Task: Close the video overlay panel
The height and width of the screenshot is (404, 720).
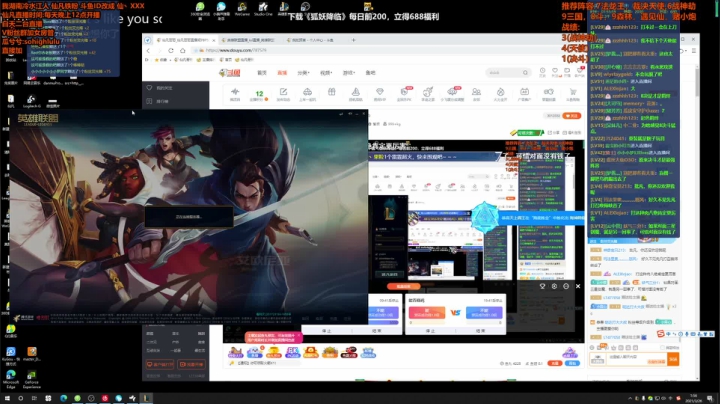Action: [x=578, y=286]
